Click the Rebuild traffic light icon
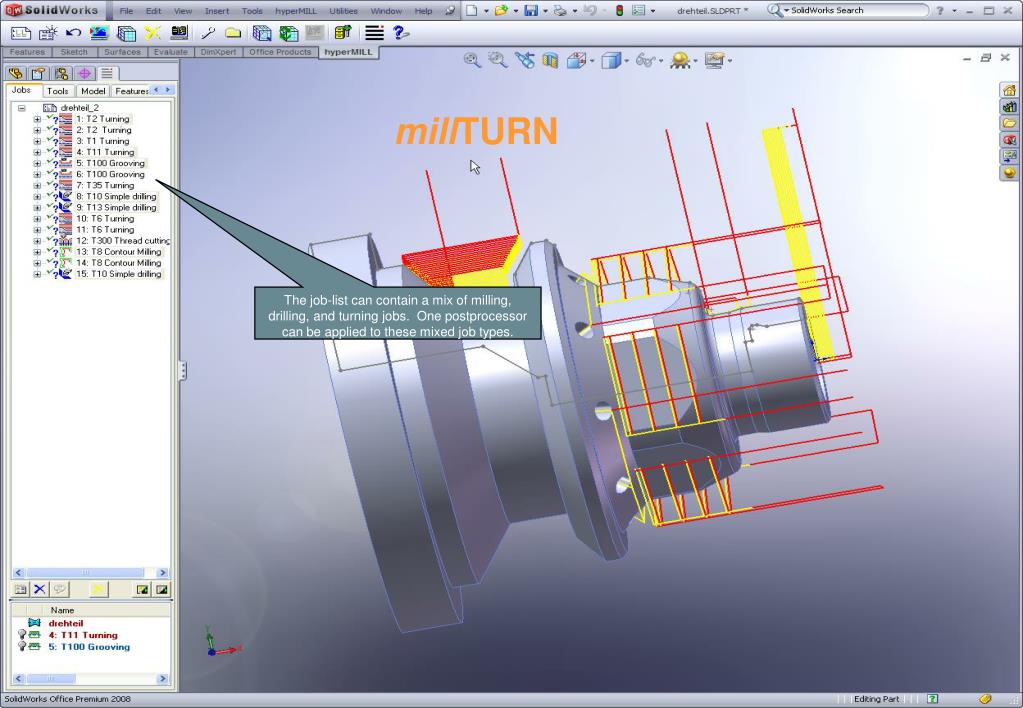The image size is (1023, 708). [619, 10]
